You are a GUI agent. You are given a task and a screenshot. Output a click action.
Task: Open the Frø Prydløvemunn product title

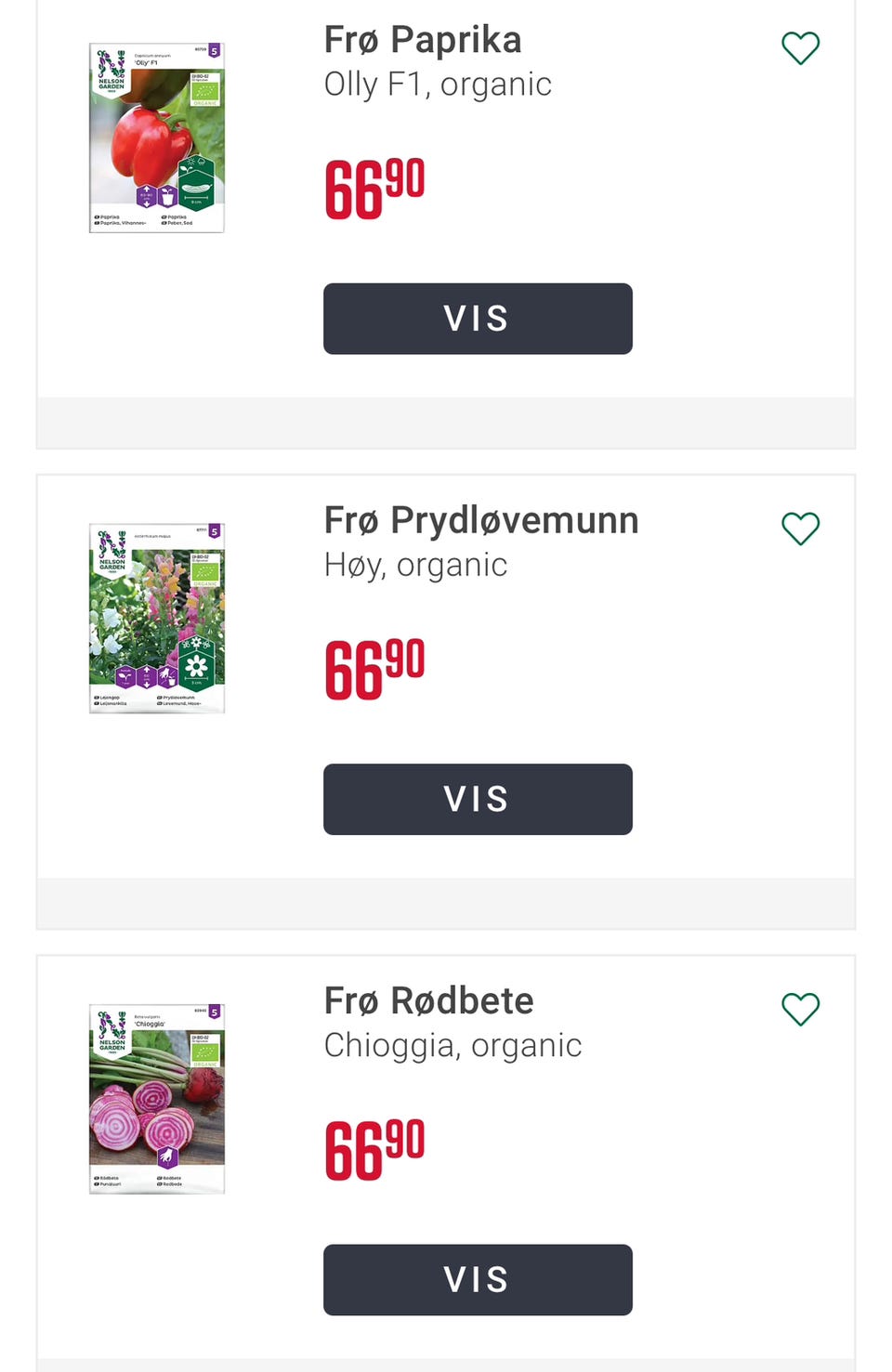point(481,520)
